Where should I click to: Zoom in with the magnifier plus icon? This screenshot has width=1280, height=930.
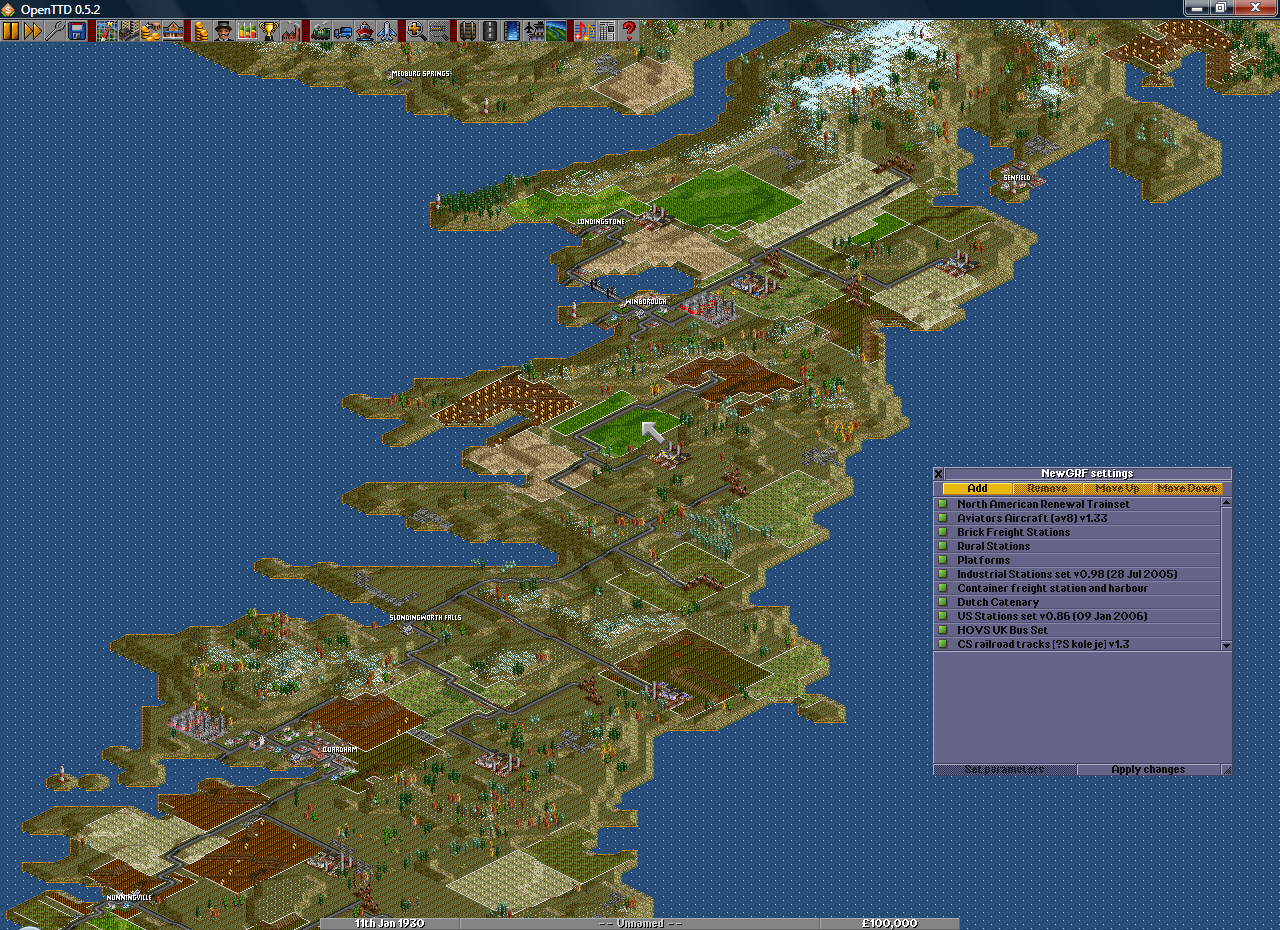[416, 31]
